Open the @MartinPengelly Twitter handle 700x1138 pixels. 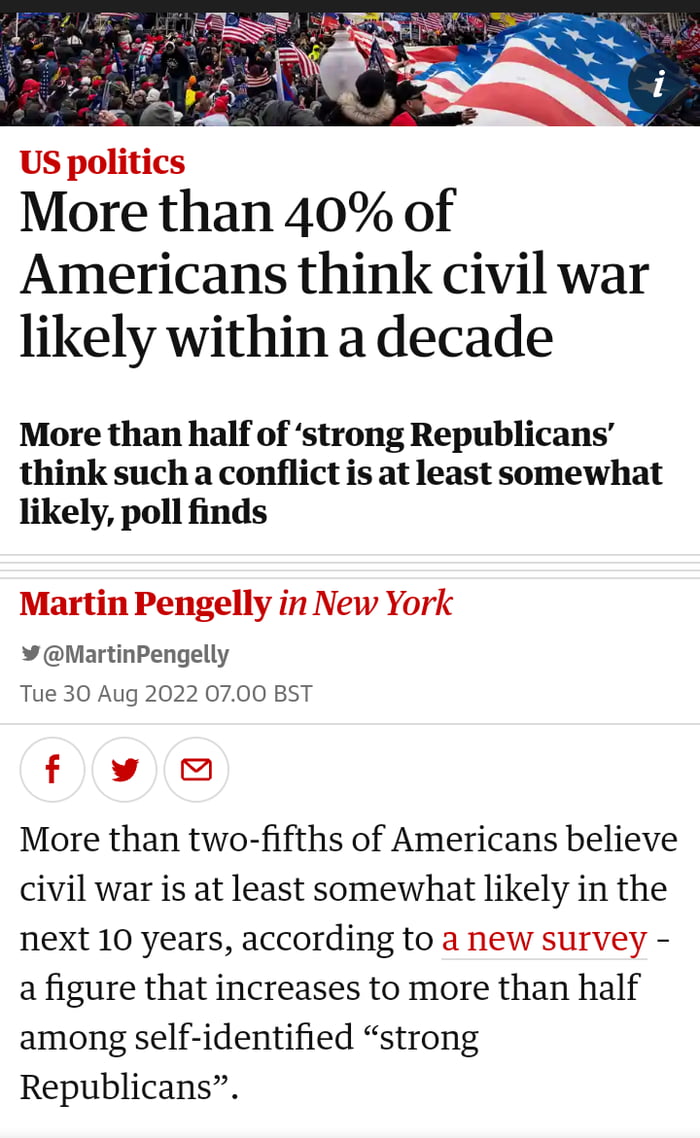coord(136,655)
